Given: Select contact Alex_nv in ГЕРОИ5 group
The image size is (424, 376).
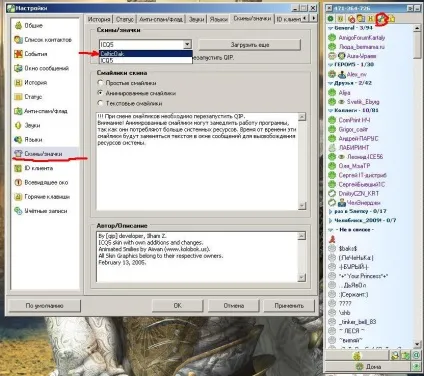Looking at the screenshot, I should click(356, 74).
